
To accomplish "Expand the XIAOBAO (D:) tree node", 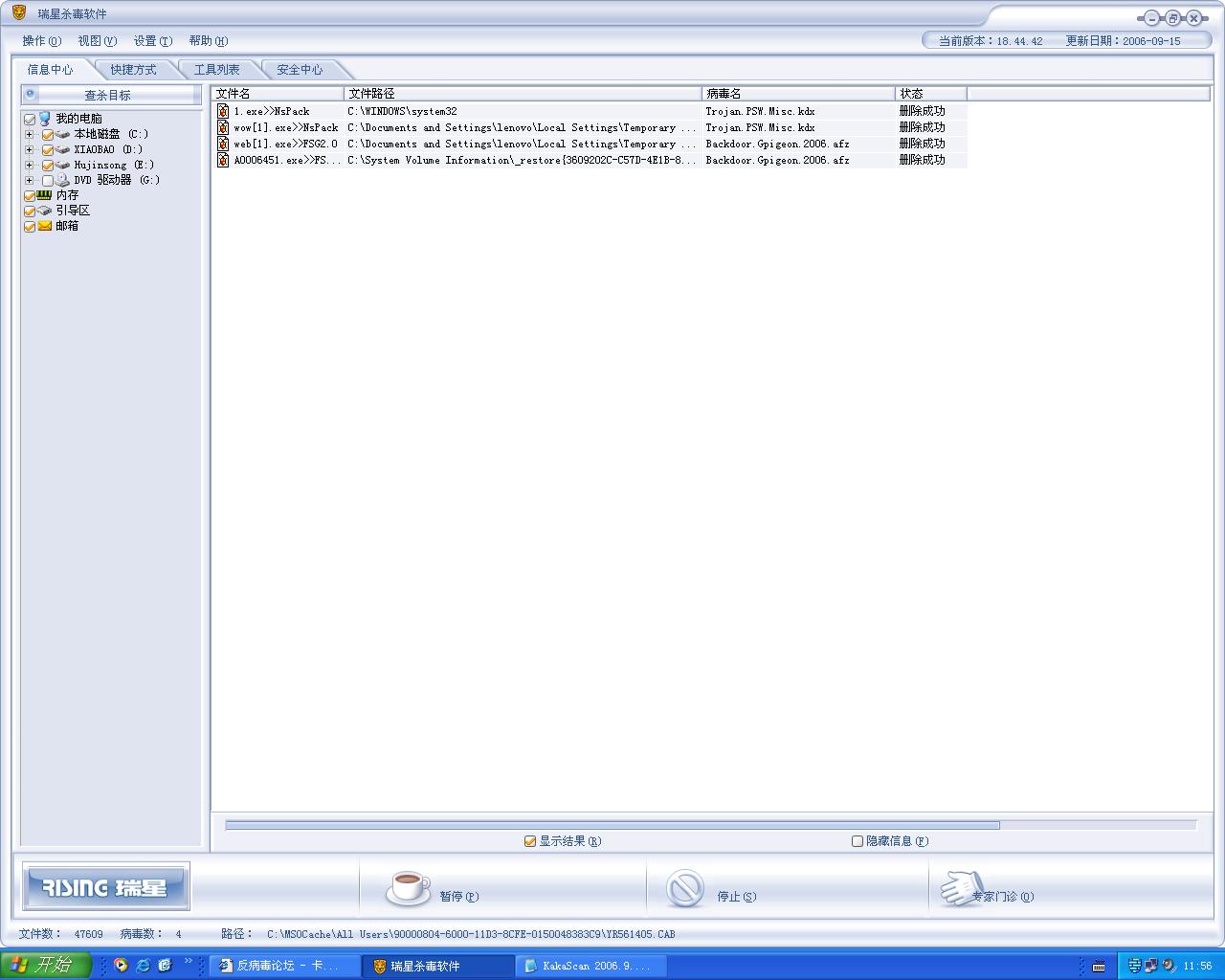I will click(29, 150).
